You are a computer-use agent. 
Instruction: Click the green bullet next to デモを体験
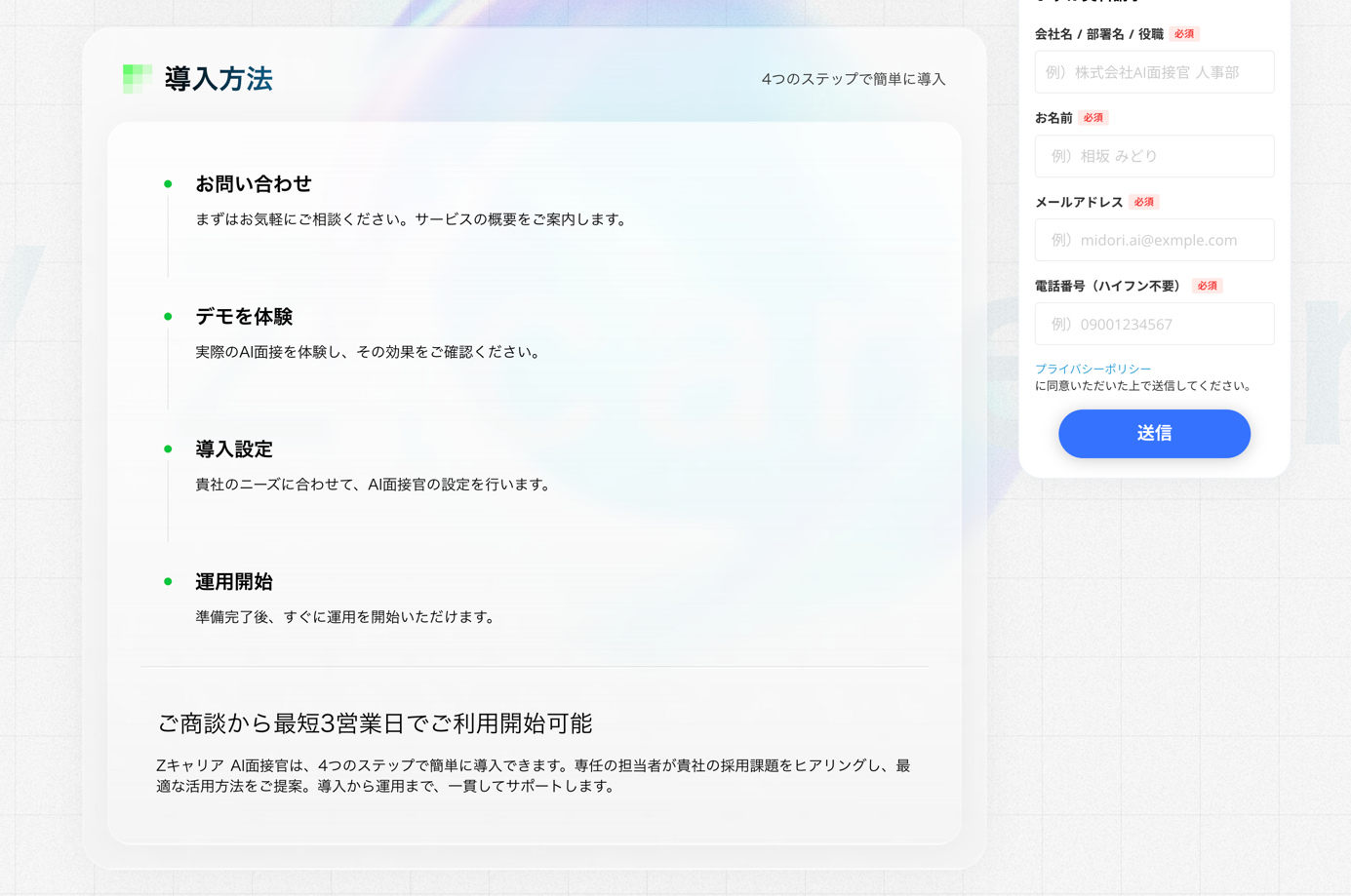pyautogui.click(x=168, y=317)
